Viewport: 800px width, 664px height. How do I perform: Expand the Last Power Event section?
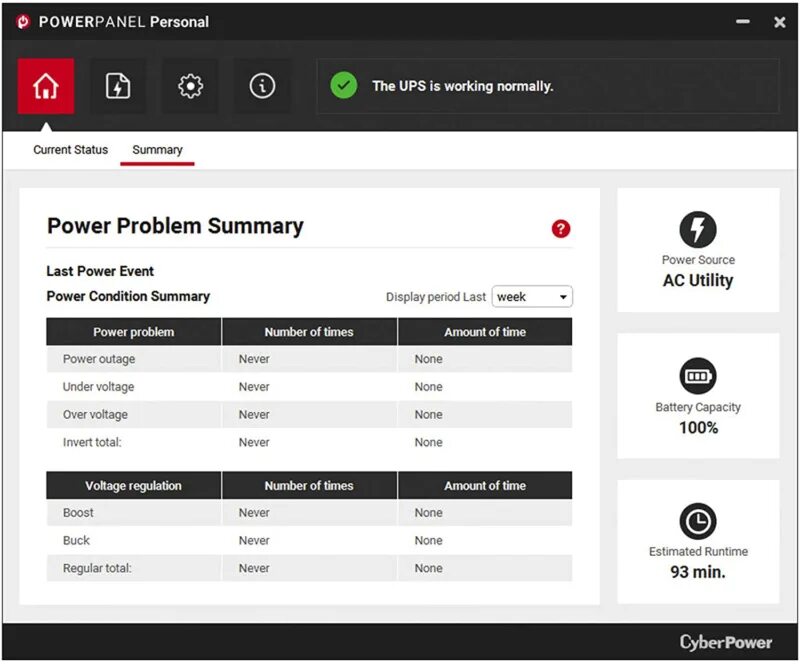[99, 271]
